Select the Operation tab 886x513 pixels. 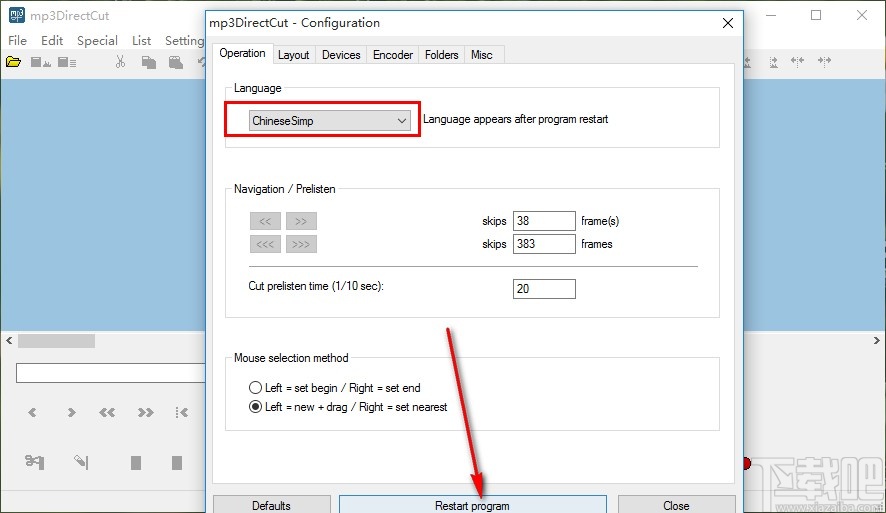tap(242, 53)
